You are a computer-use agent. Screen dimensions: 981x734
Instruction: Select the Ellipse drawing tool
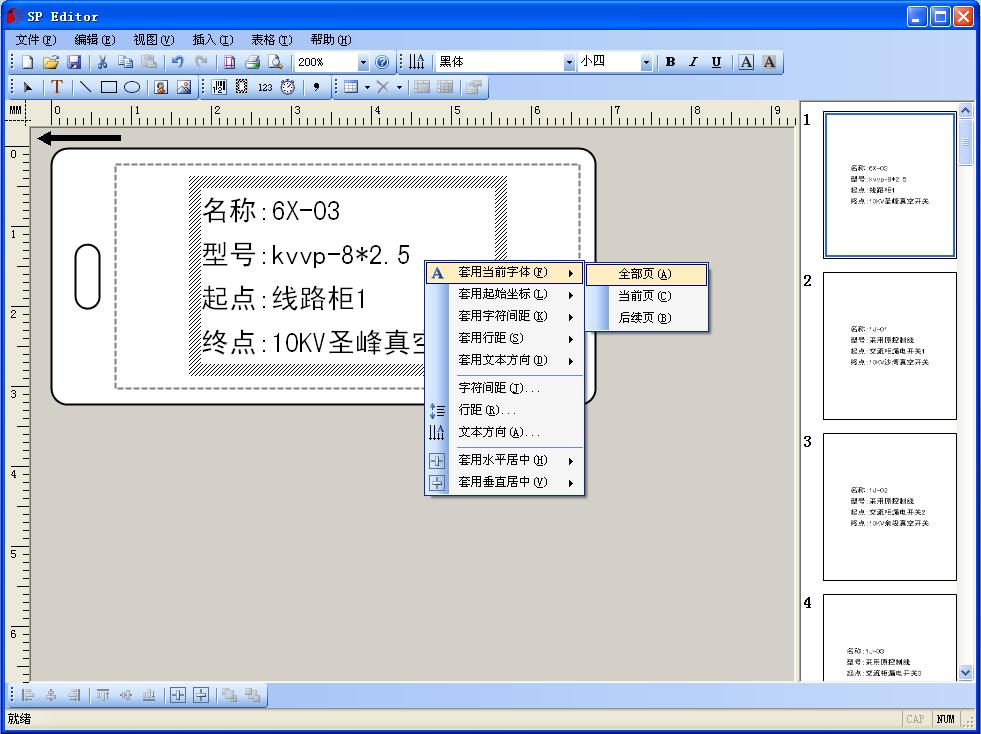tap(131, 87)
